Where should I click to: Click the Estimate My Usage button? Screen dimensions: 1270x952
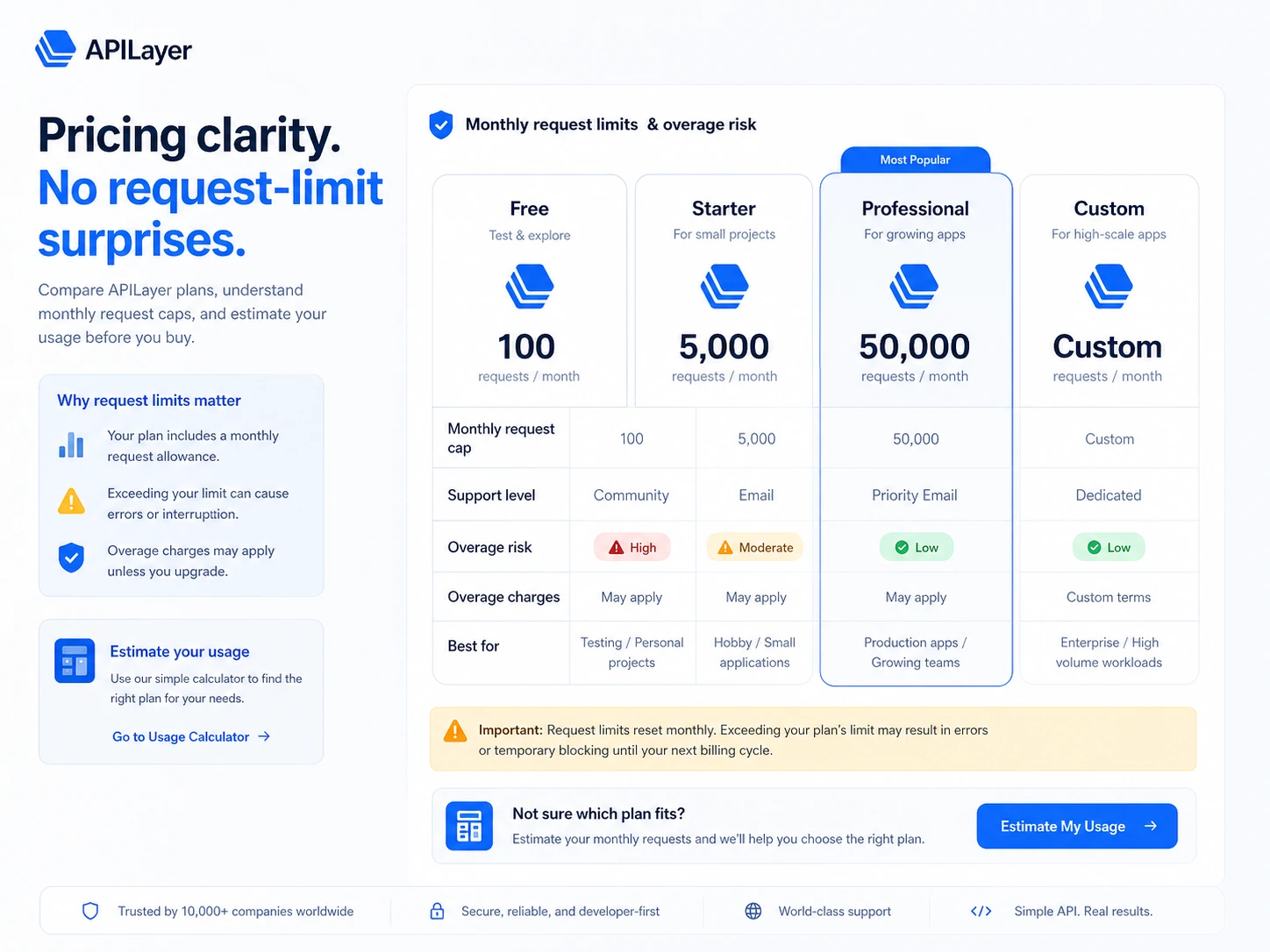1077,826
